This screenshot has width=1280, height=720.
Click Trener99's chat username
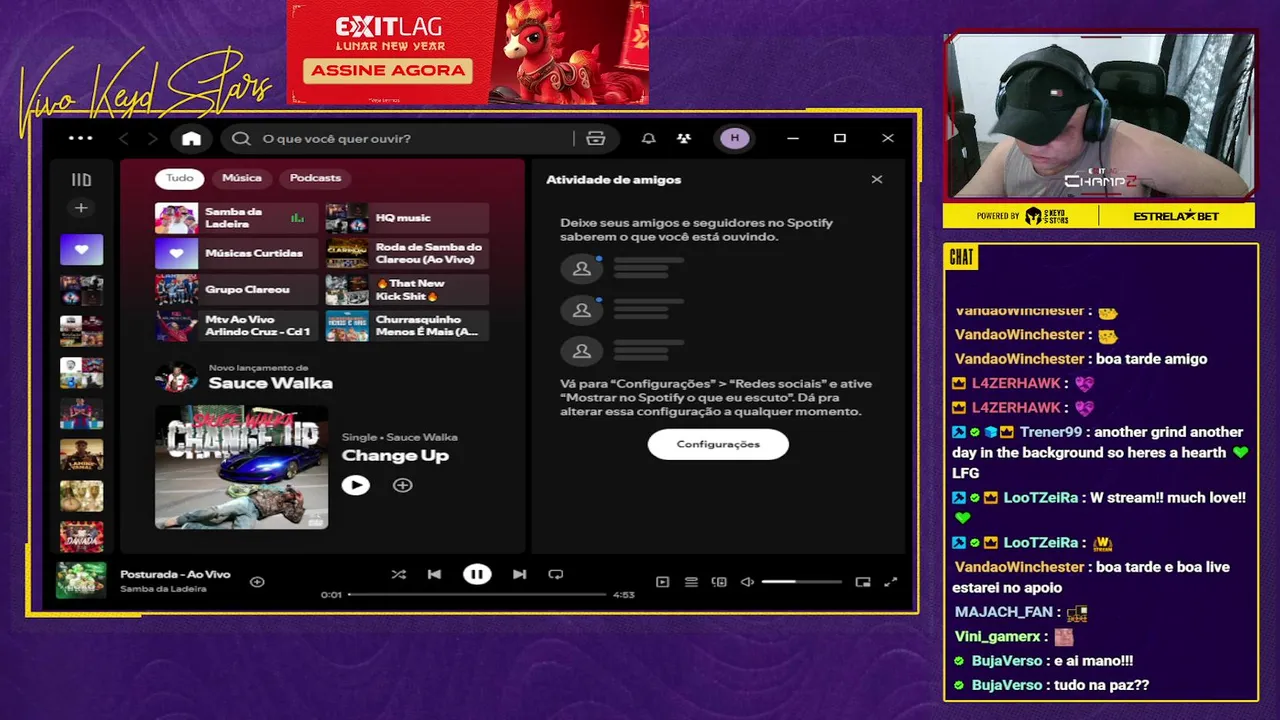1051,432
